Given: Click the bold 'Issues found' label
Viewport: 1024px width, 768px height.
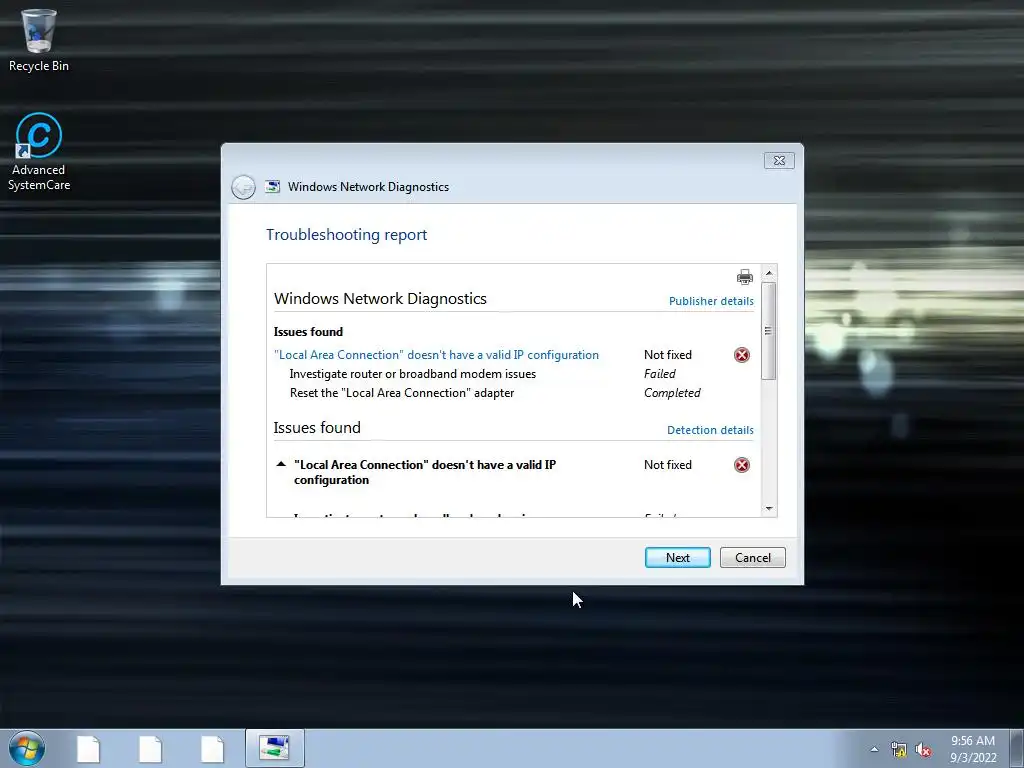Looking at the screenshot, I should pos(308,332).
